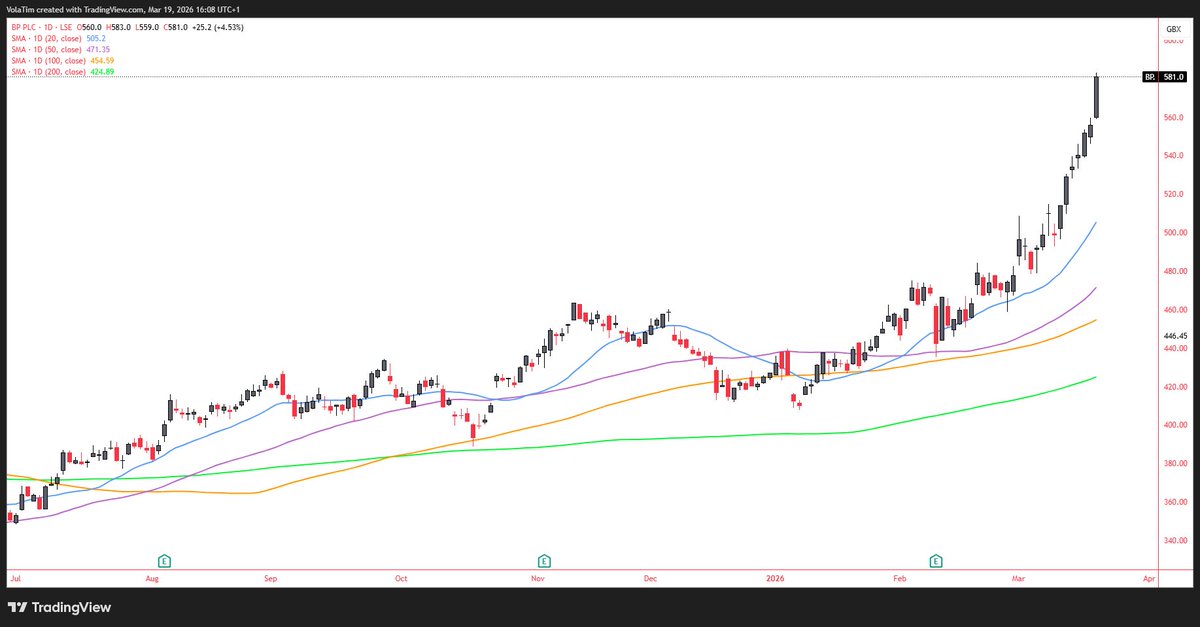Click the TradingView logo at bottom left
This screenshot has height=627, width=1200.
[x=60, y=607]
